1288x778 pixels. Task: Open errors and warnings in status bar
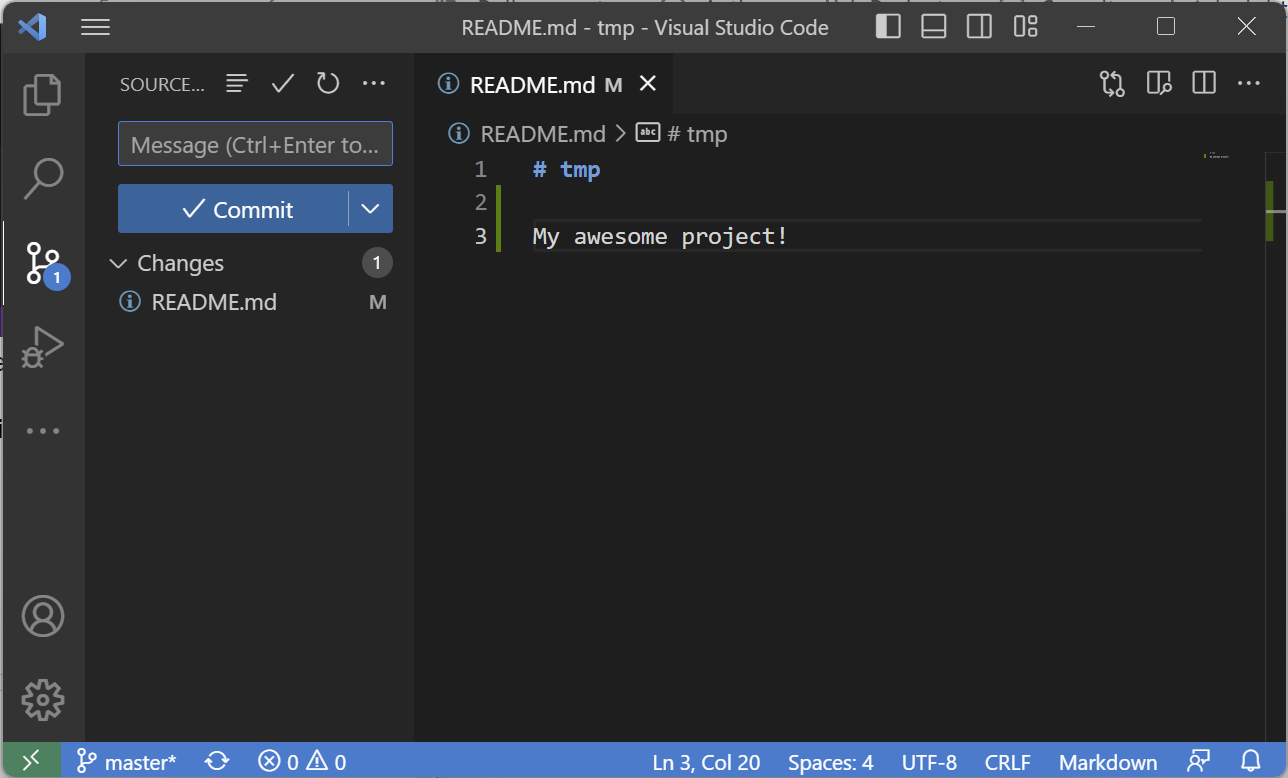[302, 762]
